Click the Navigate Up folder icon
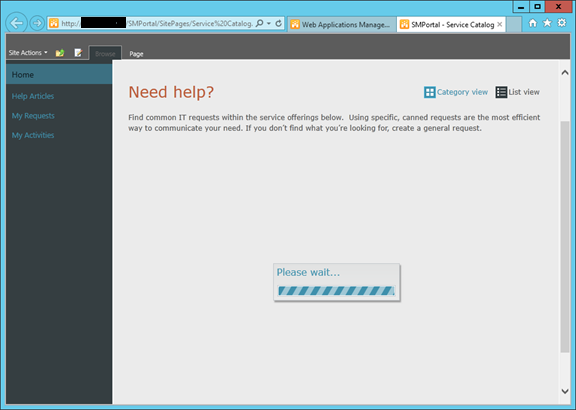This screenshot has height=410, width=576. pyautogui.click(x=60, y=53)
